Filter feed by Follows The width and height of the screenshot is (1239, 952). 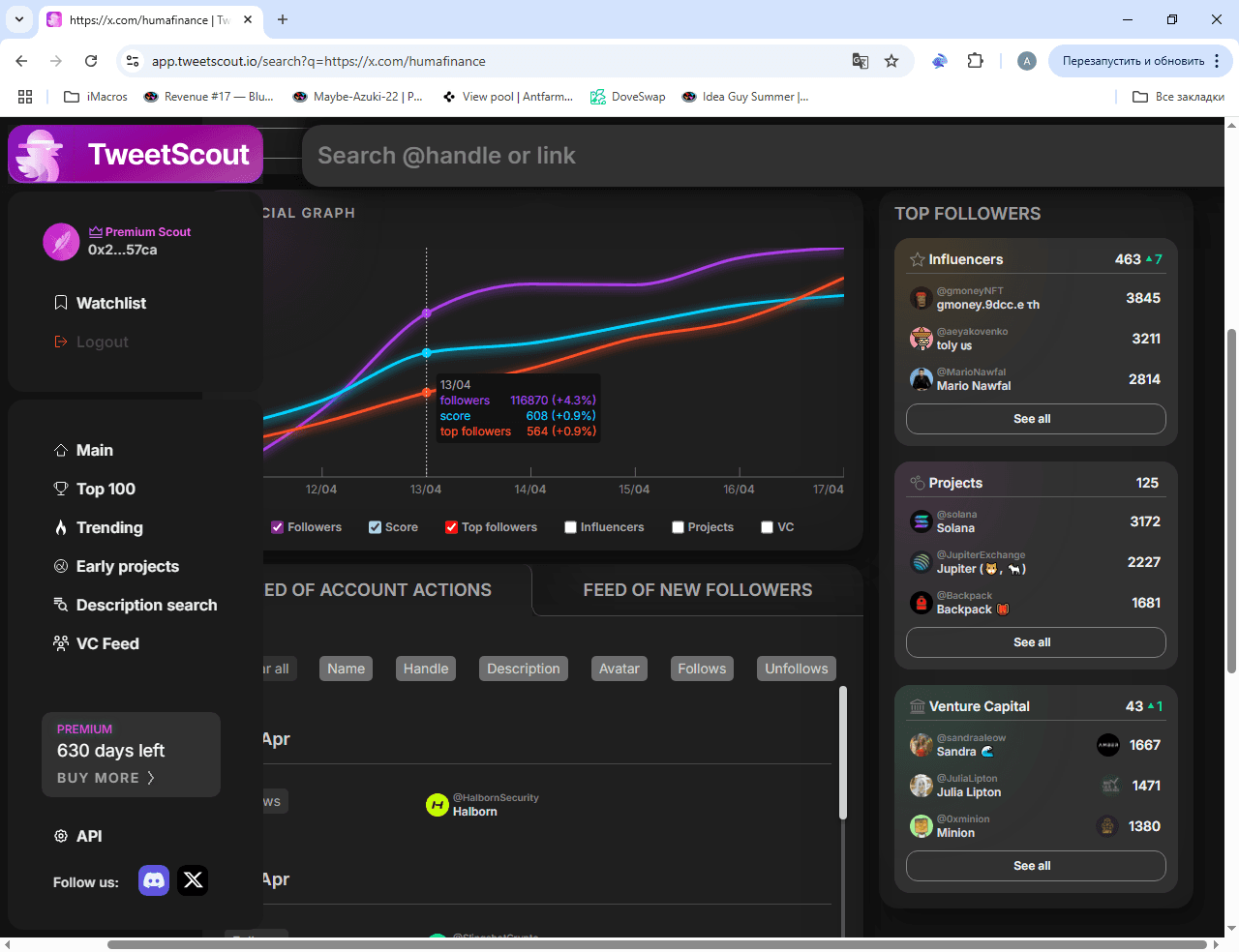click(x=702, y=669)
